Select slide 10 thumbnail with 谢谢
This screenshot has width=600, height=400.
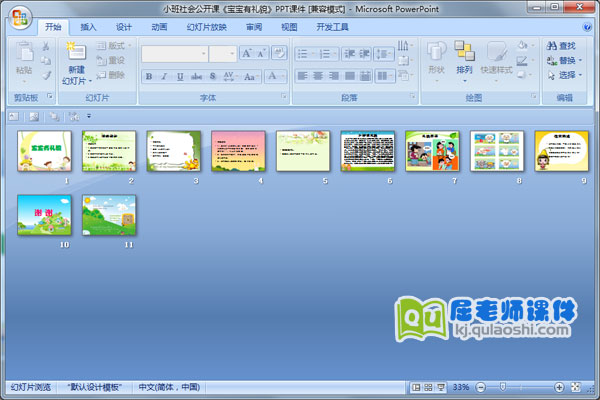(44, 215)
